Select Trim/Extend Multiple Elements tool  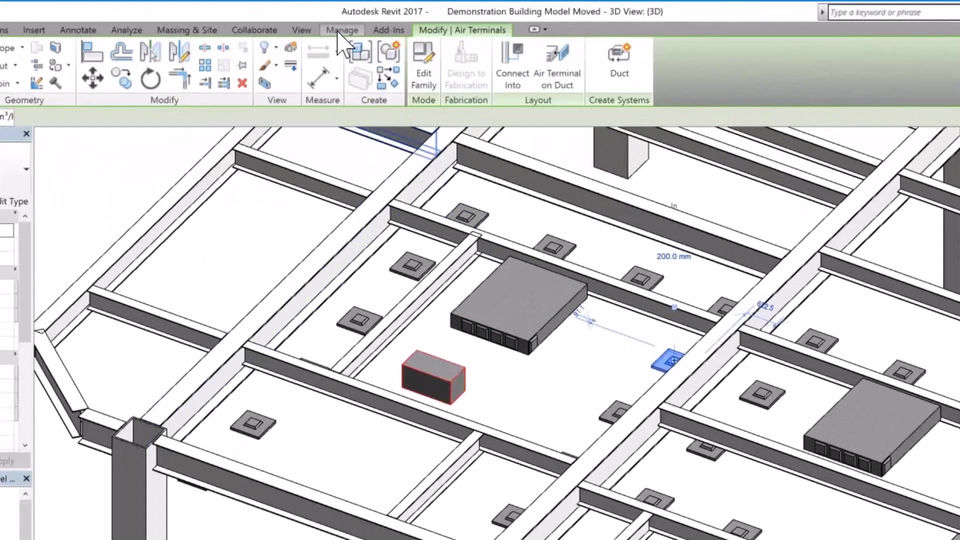[x=223, y=83]
